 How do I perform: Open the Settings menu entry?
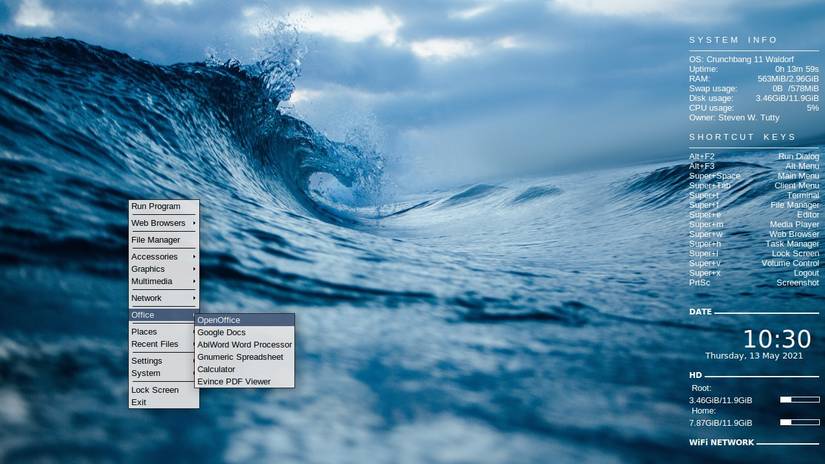coord(164,361)
